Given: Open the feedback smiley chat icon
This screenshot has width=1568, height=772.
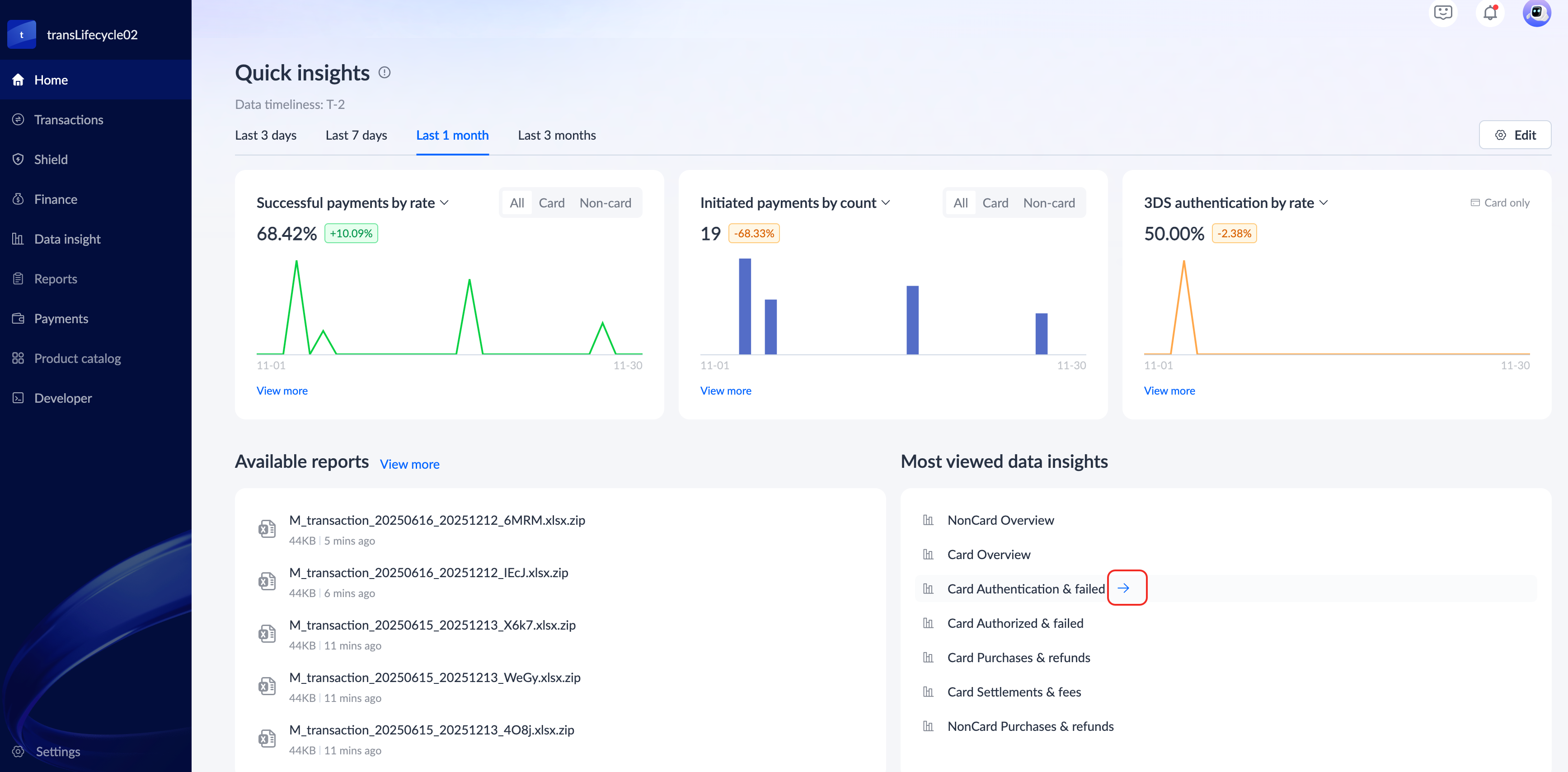Looking at the screenshot, I should [1443, 13].
